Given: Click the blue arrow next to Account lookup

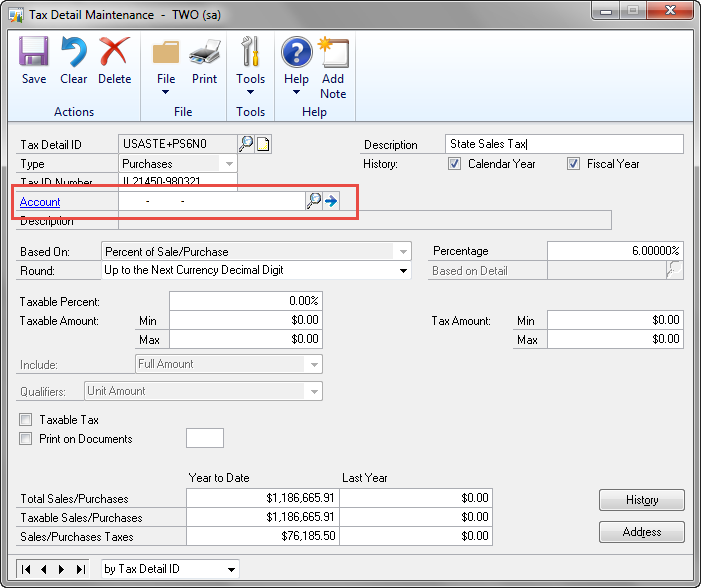Looking at the screenshot, I should (x=331, y=201).
